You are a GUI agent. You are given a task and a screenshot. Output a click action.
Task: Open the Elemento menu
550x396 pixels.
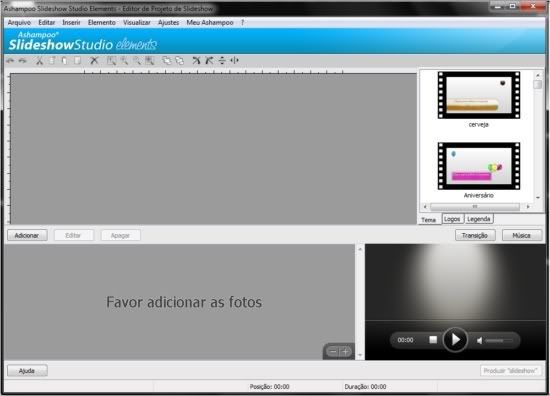pos(102,22)
